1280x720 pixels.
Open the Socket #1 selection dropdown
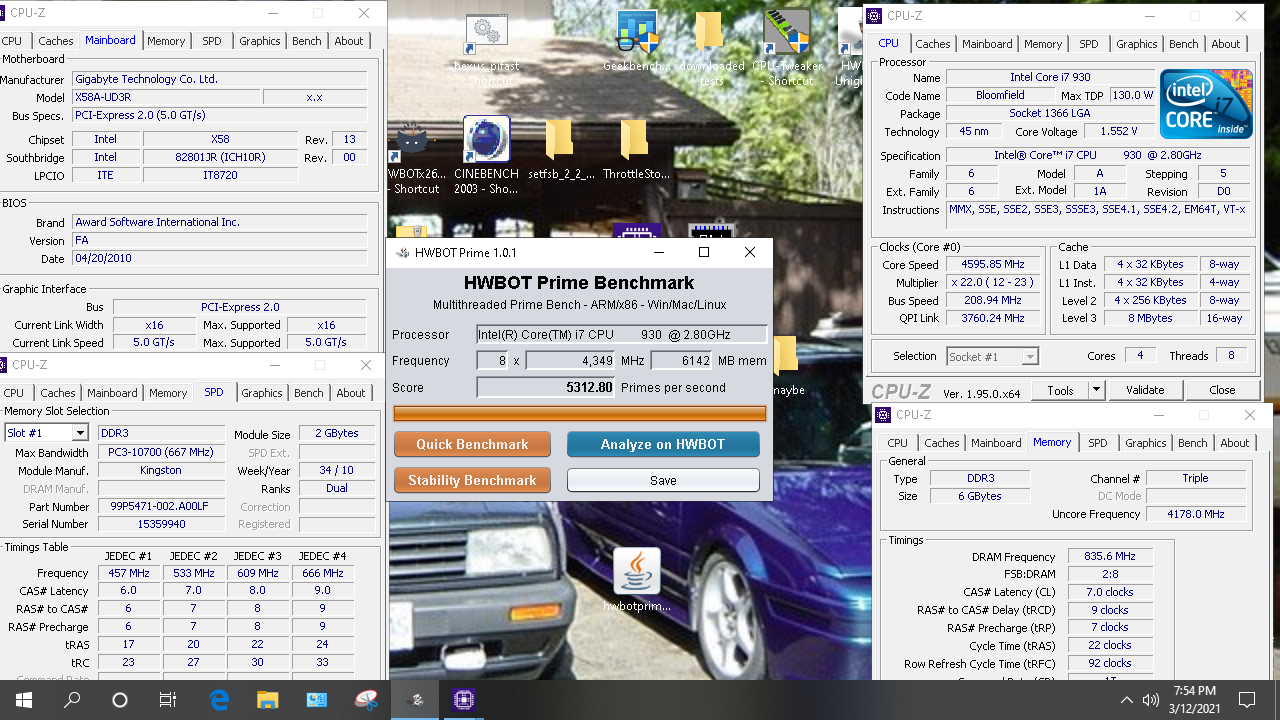pyautogui.click(x=993, y=356)
